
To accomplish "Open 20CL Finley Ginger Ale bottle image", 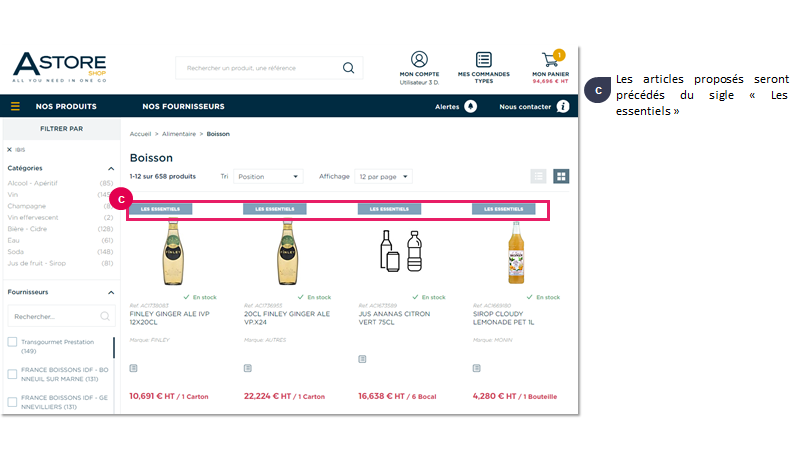I will [287, 251].
